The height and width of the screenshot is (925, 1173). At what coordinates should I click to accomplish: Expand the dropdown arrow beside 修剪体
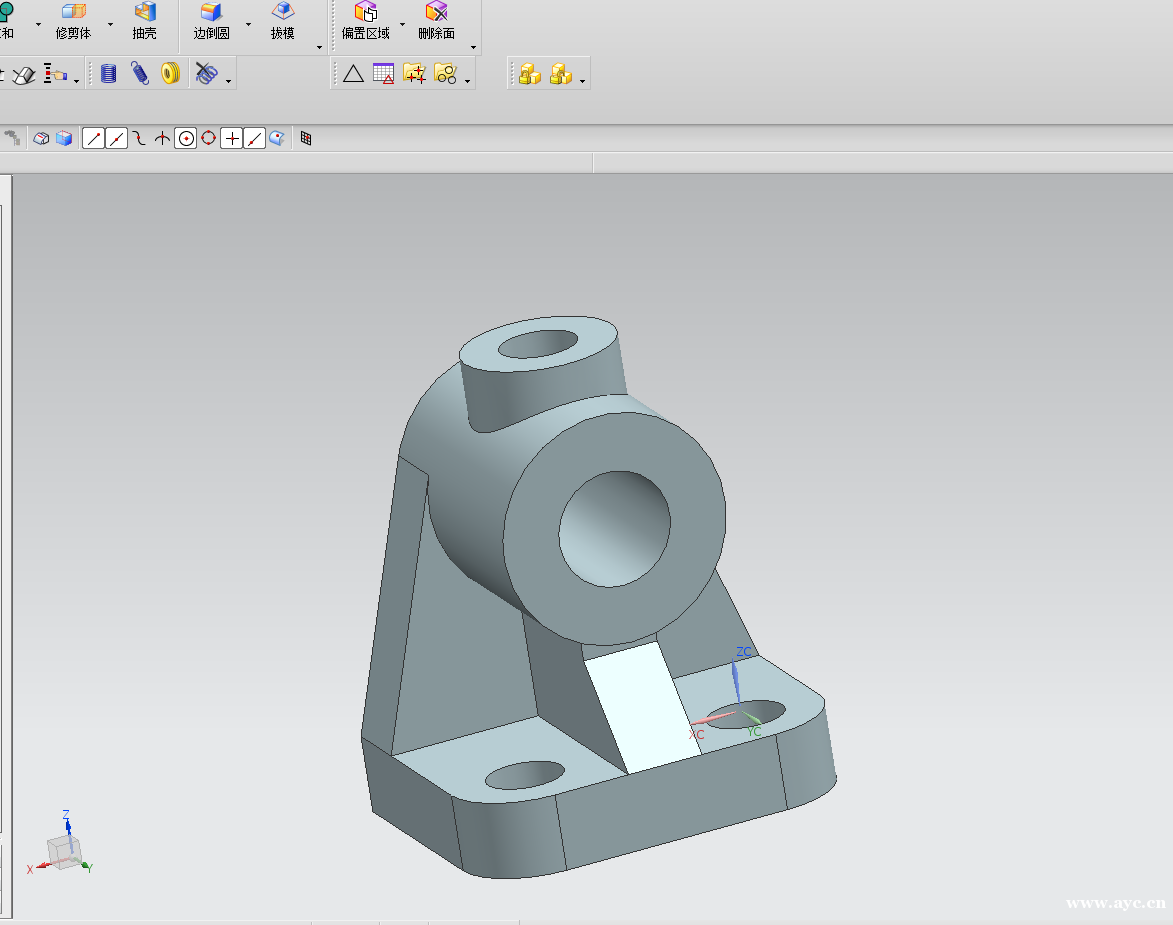(110, 23)
